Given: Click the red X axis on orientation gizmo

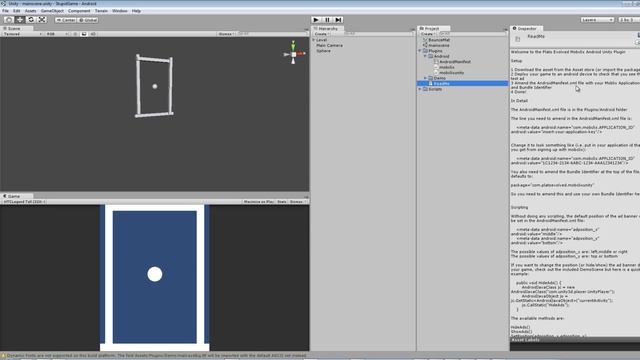Looking at the screenshot, I should pos(301,53).
